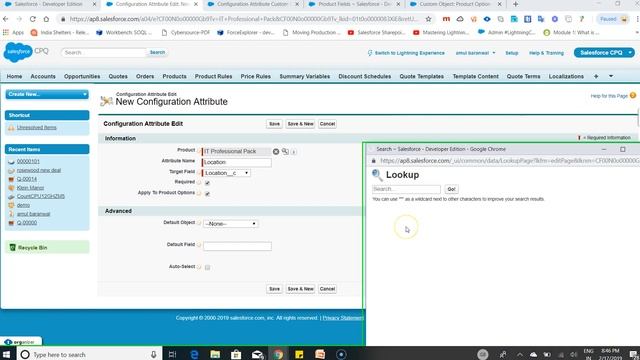The height and width of the screenshot is (360, 640).
Task: Open recent item Q-00014
Action: (x=27, y=179)
